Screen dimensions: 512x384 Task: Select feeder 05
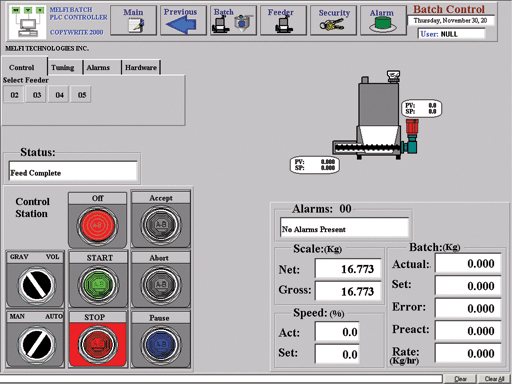82,95
